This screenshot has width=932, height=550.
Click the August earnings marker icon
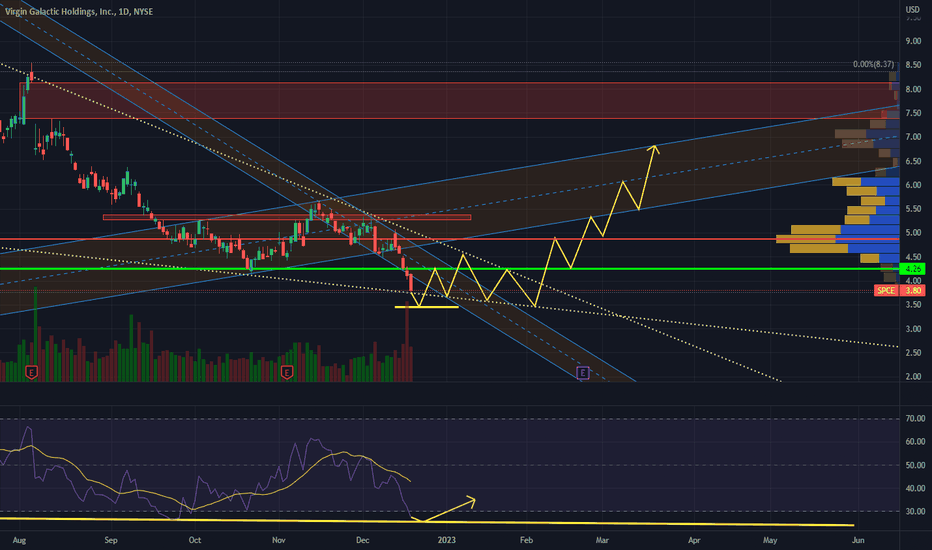[32, 373]
